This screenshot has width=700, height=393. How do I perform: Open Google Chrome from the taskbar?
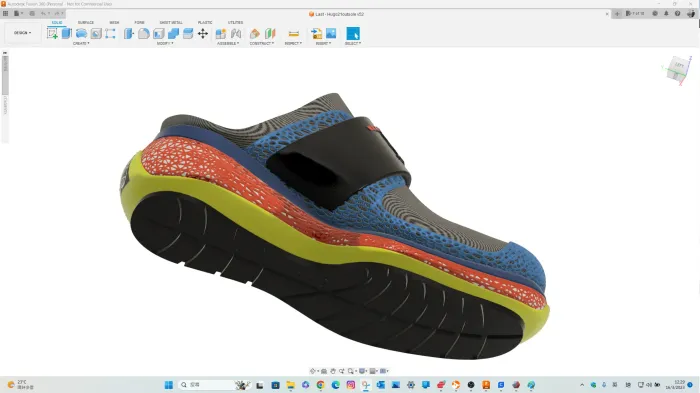321,385
